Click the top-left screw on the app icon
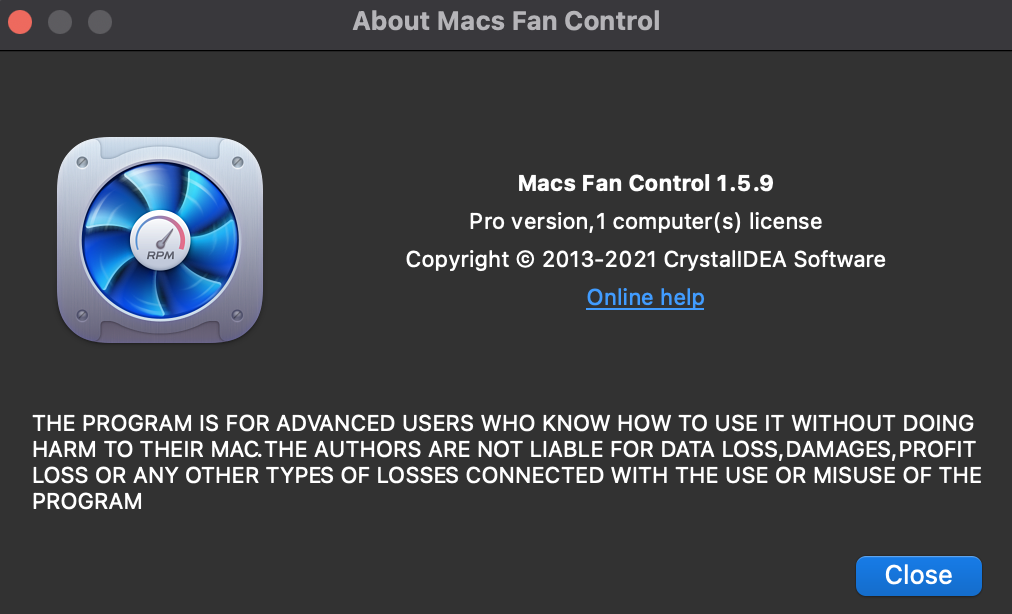Viewport: 1012px width, 614px height. (x=83, y=161)
